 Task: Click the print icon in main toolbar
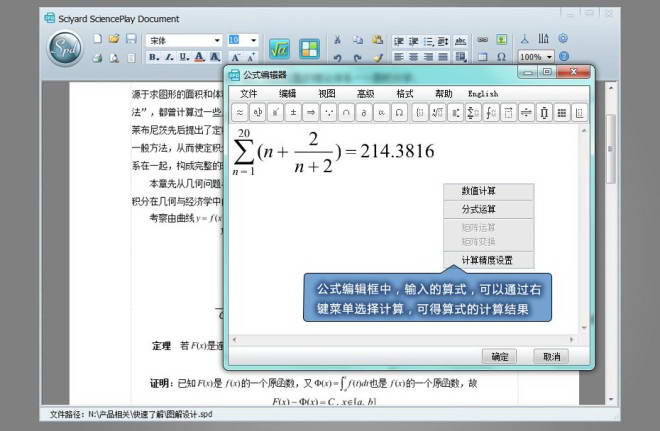pyautogui.click(x=97, y=58)
